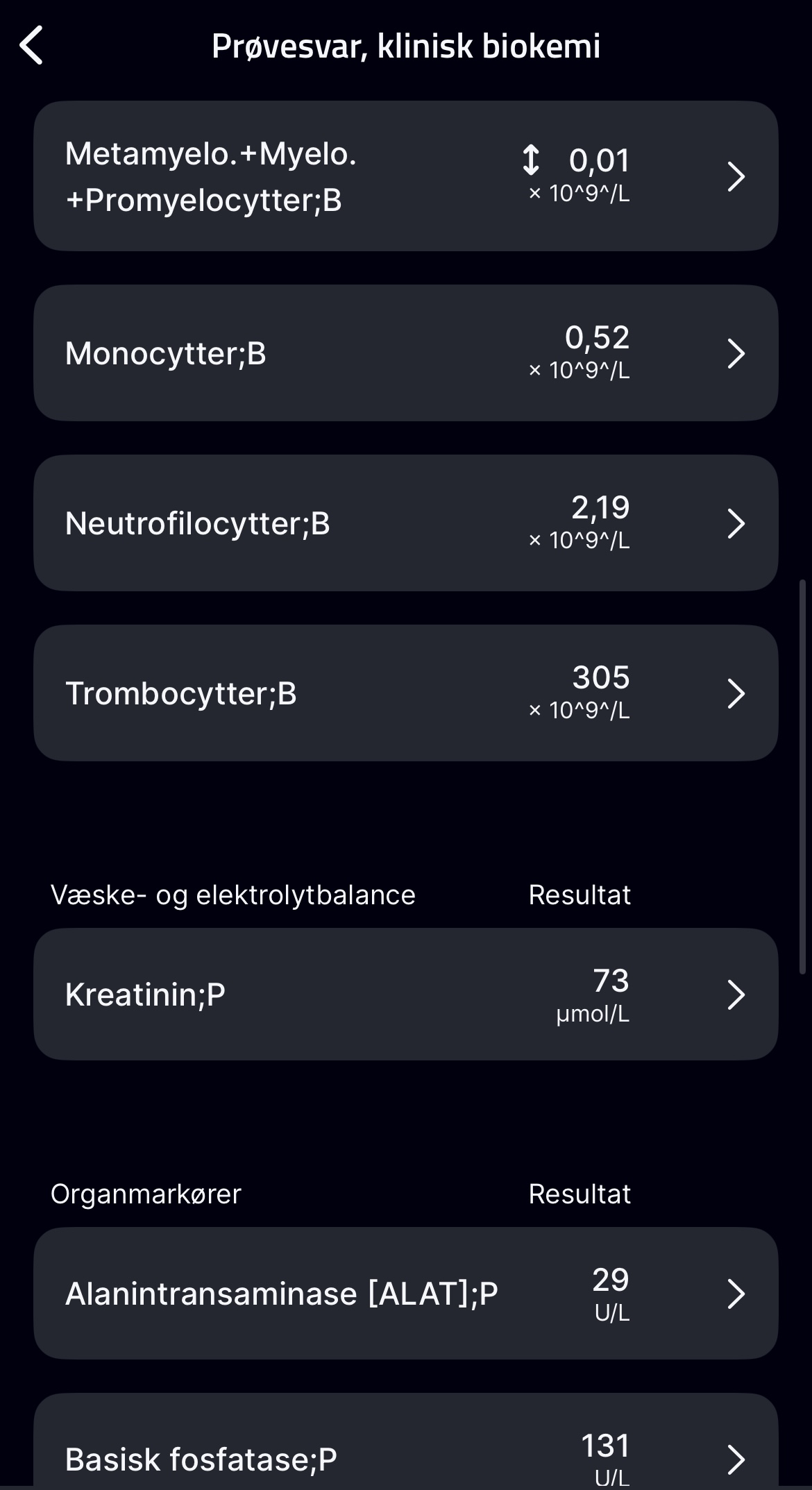Screen dimensions: 812x1490
Task: Tap the Organmarkører section header
Action: coord(146,1194)
